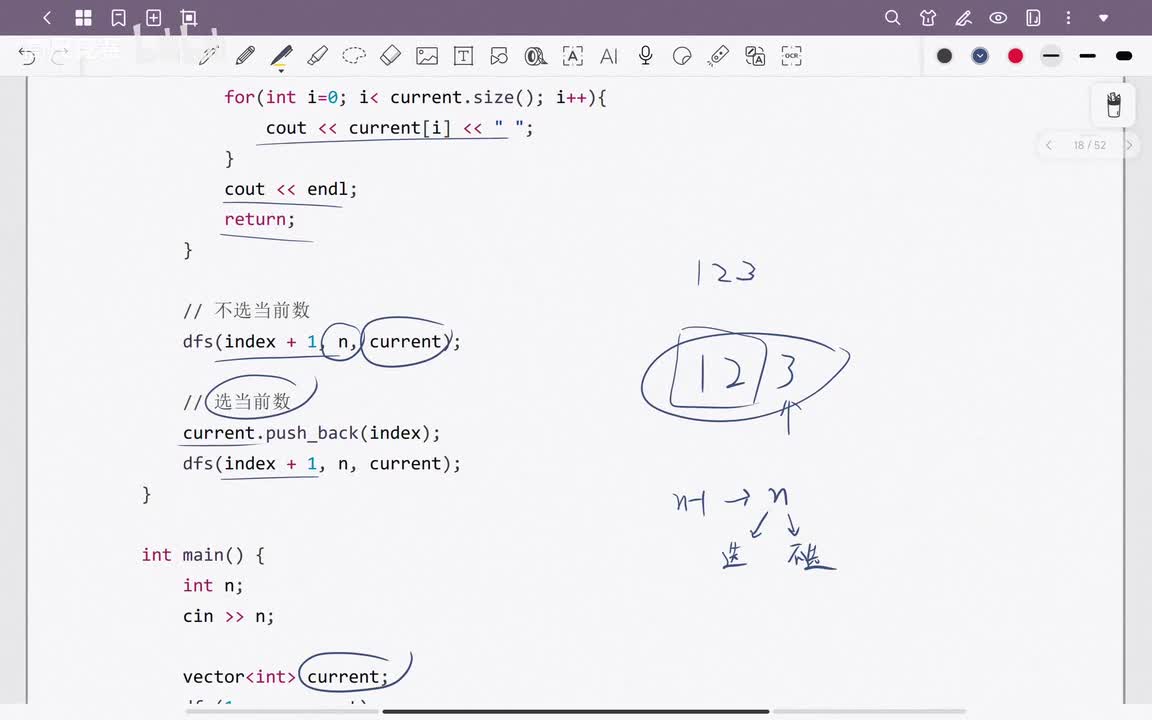The height and width of the screenshot is (720, 1152).
Task: Select the highlighter tool
Action: pyautogui.click(x=317, y=56)
